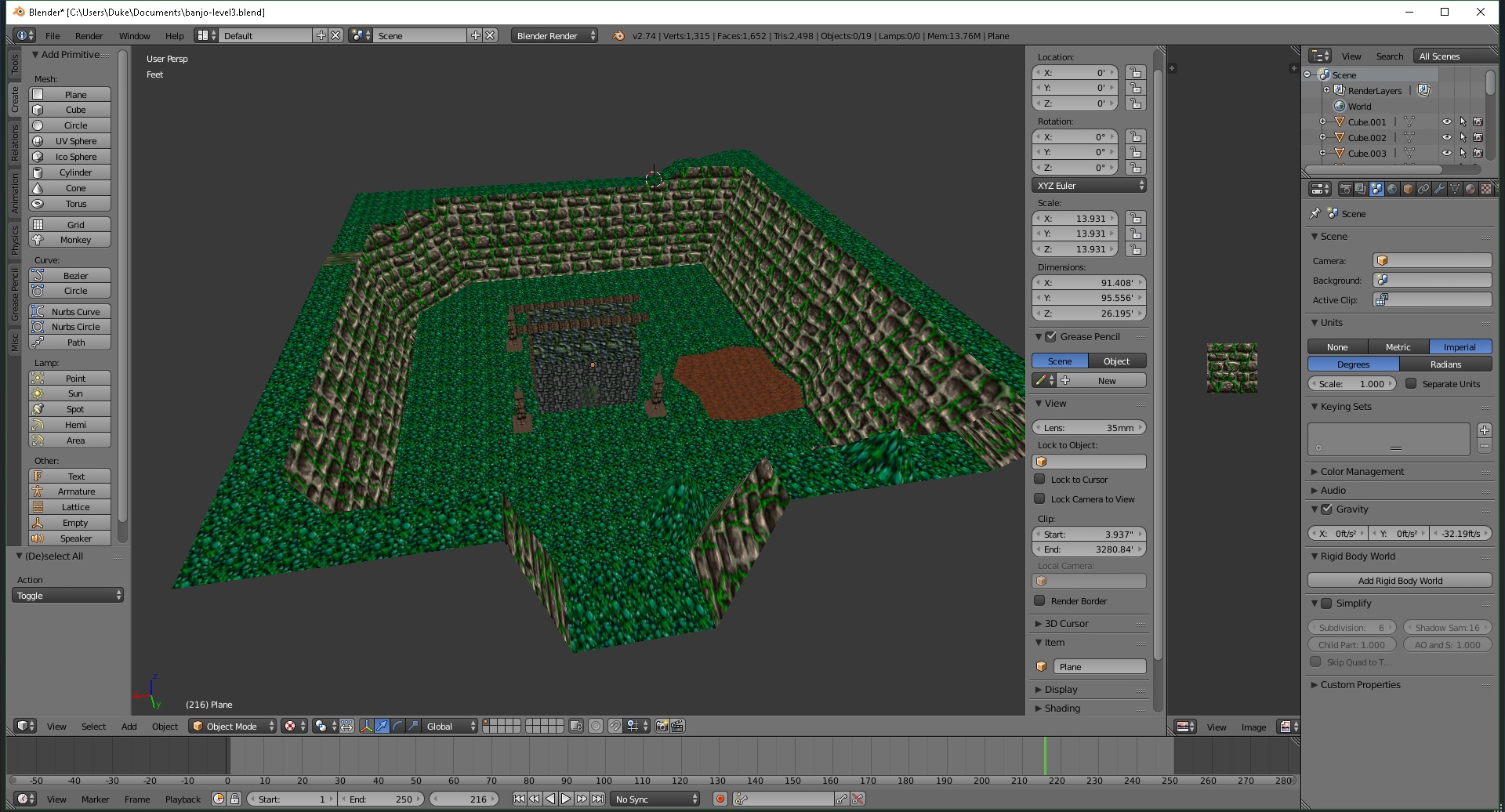Open the Render menu
Image resolution: width=1505 pixels, height=812 pixels.
click(89, 36)
